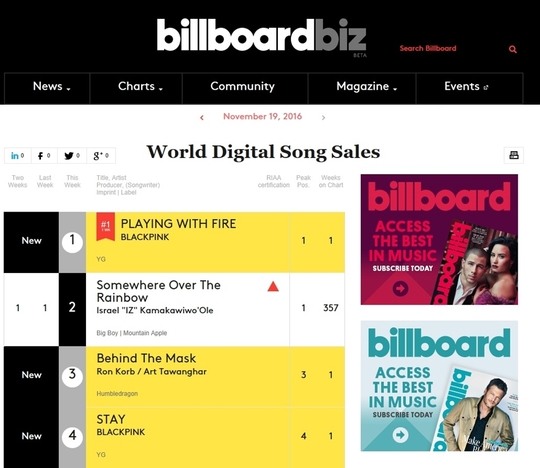Open the November 19, 2016 date link

tap(262, 116)
